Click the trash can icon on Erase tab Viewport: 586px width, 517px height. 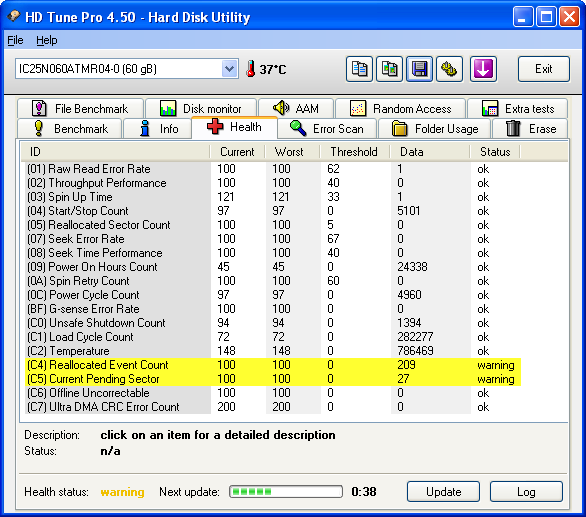pyautogui.click(x=513, y=128)
